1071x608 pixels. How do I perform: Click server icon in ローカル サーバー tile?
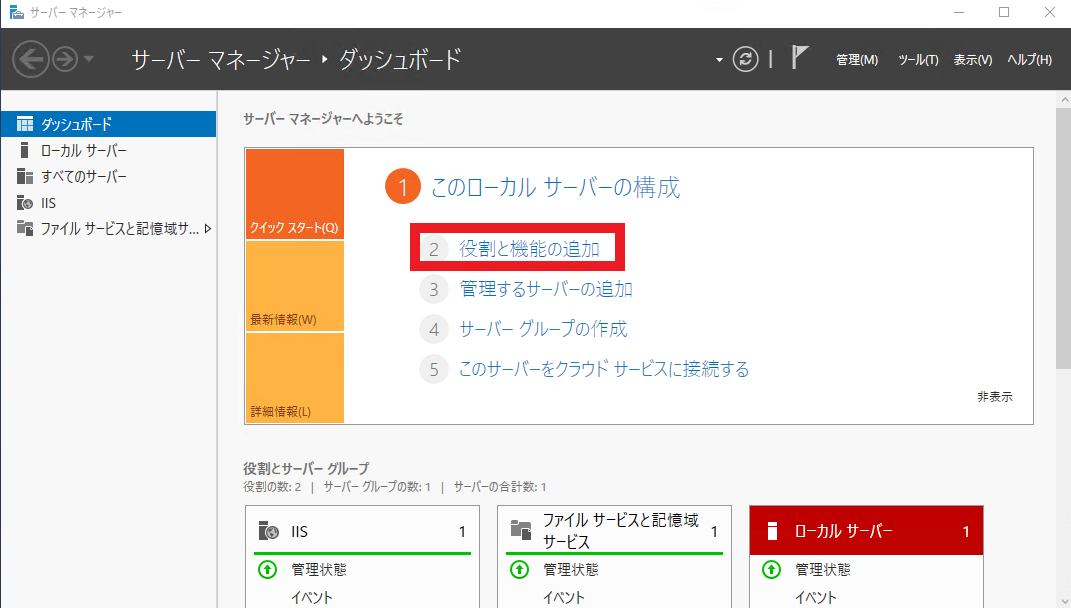pyautogui.click(x=773, y=531)
